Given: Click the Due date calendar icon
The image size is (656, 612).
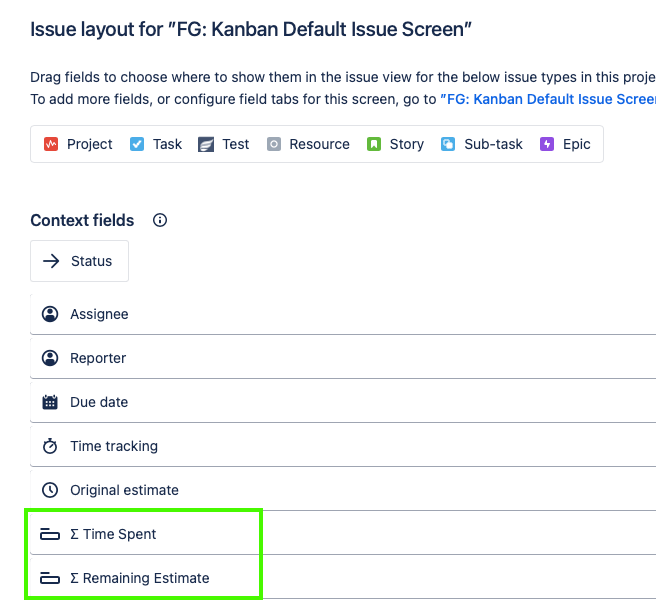Looking at the screenshot, I should pos(50,402).
